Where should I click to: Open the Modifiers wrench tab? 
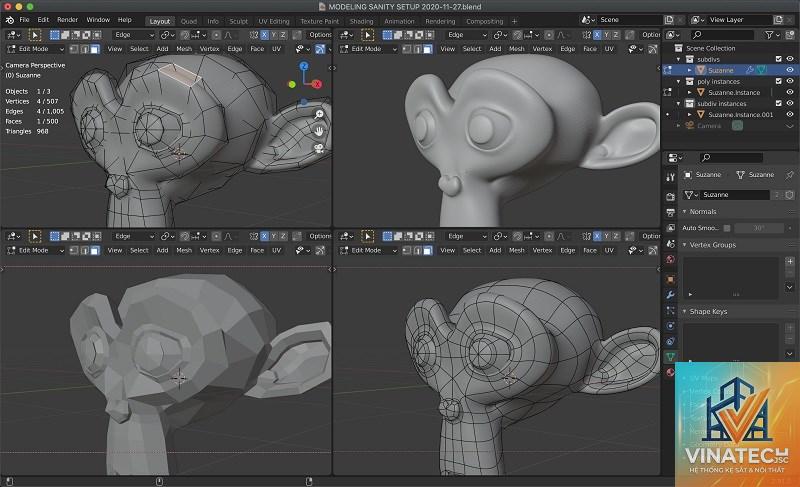tap(670, 295)
